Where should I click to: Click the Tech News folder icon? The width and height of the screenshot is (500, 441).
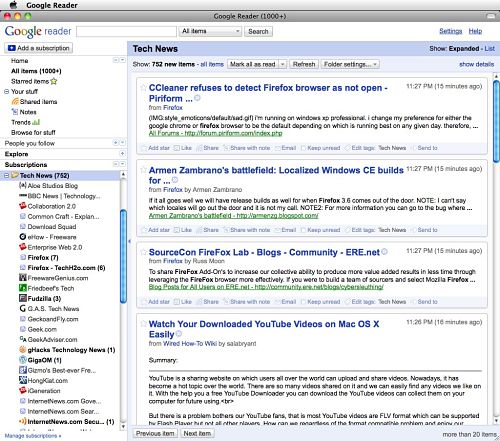tap(15, 175)
